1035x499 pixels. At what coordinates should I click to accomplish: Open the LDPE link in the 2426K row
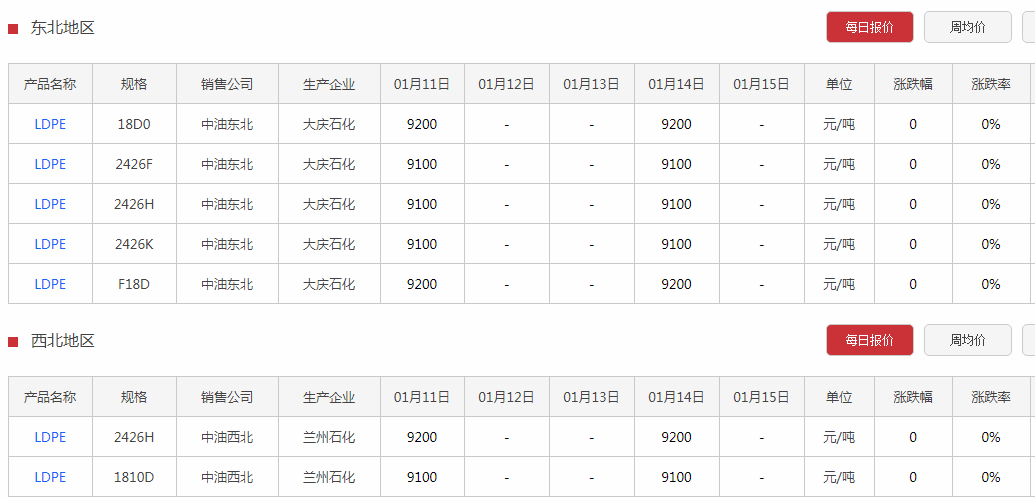click(50, 244)
